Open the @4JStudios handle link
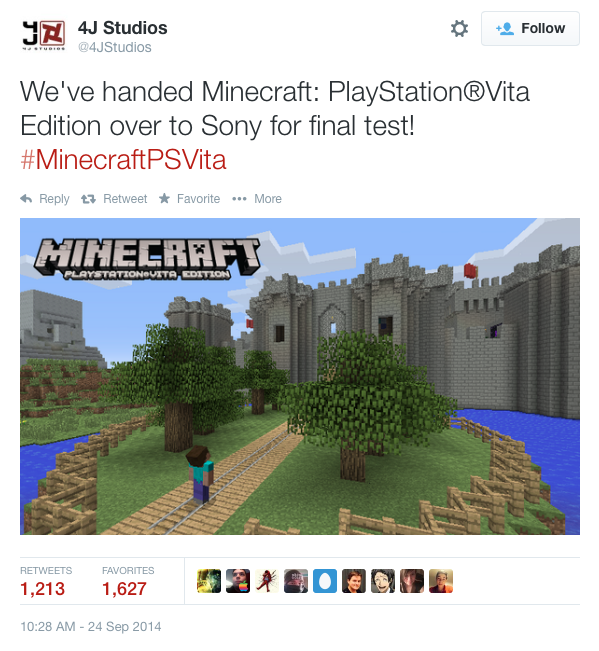The width and height of the screenshot is (599, 651). (x=115, y=47)
